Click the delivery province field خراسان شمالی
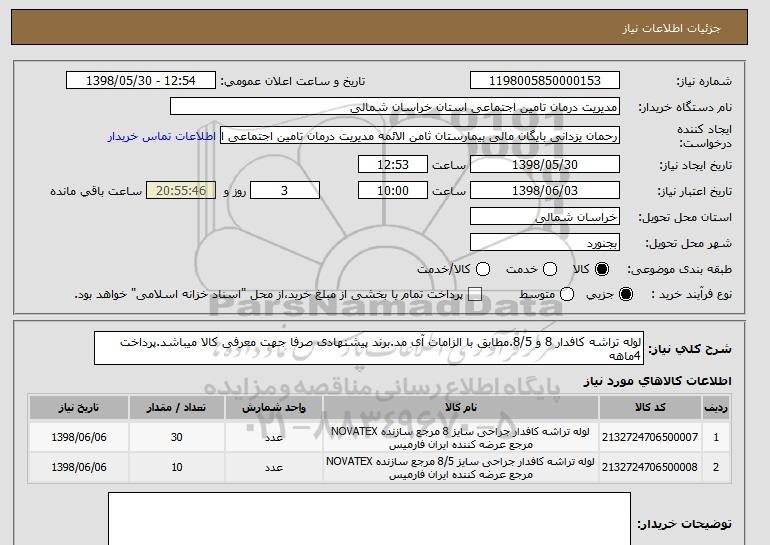The height and width of the screenshot is (545, 770). coord(545,217)
